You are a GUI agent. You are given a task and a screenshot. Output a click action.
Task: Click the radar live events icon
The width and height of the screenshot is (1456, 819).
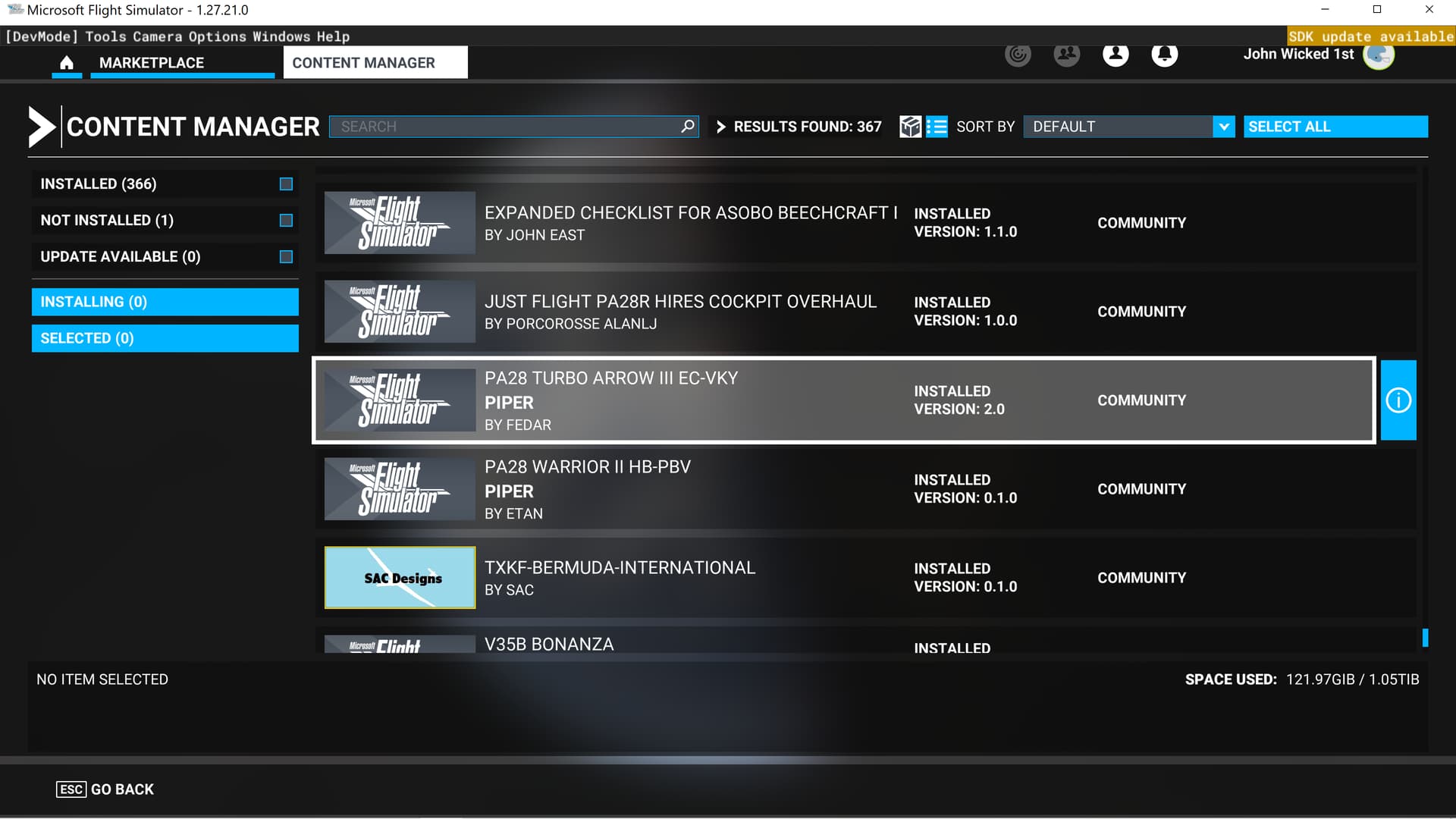click(x=1018, y=54)
